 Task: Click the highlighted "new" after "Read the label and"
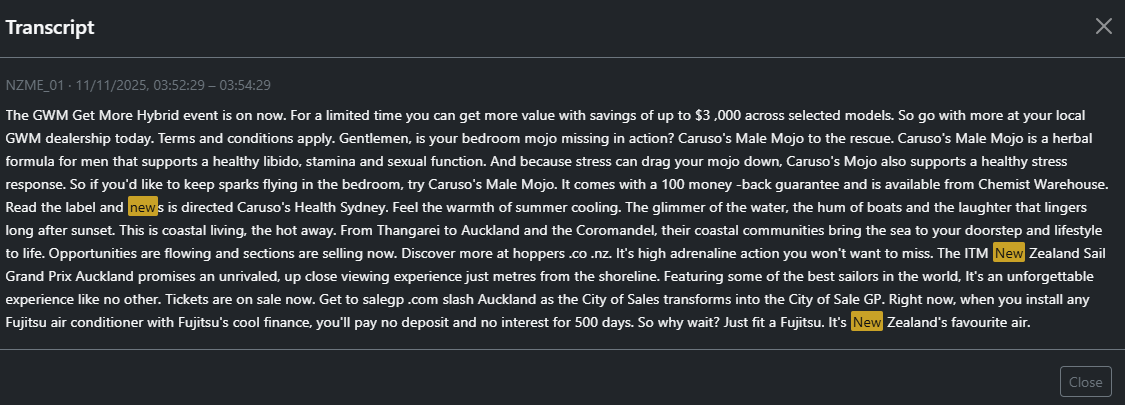coord(143,207)
